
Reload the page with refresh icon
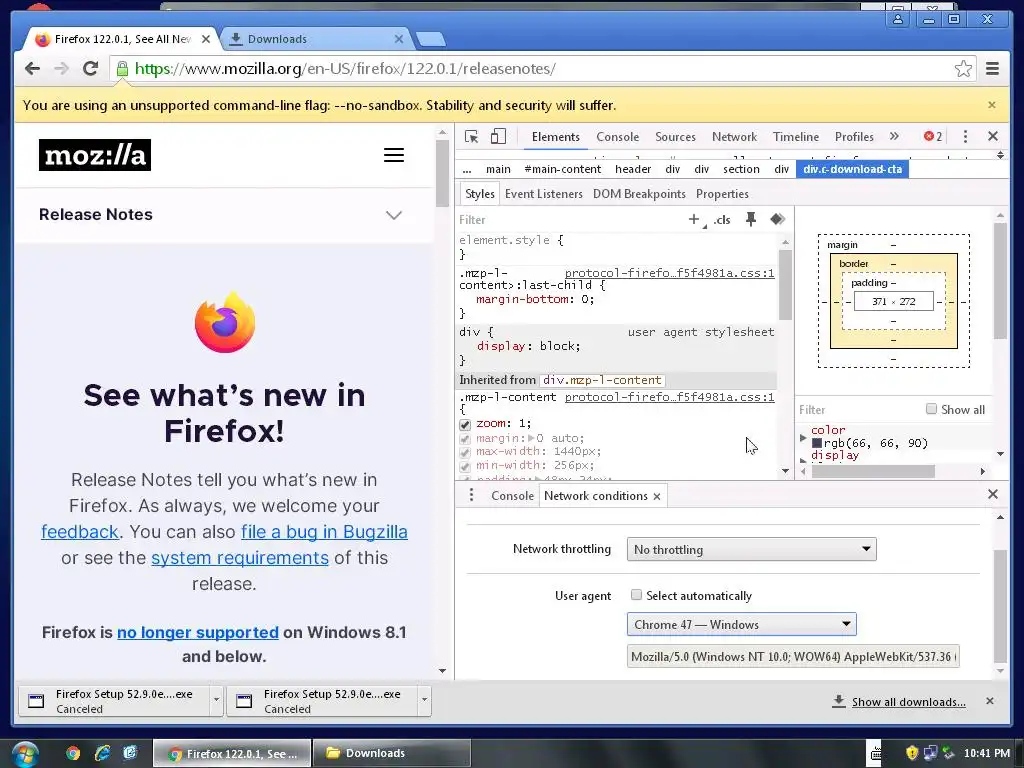(91, 69)
